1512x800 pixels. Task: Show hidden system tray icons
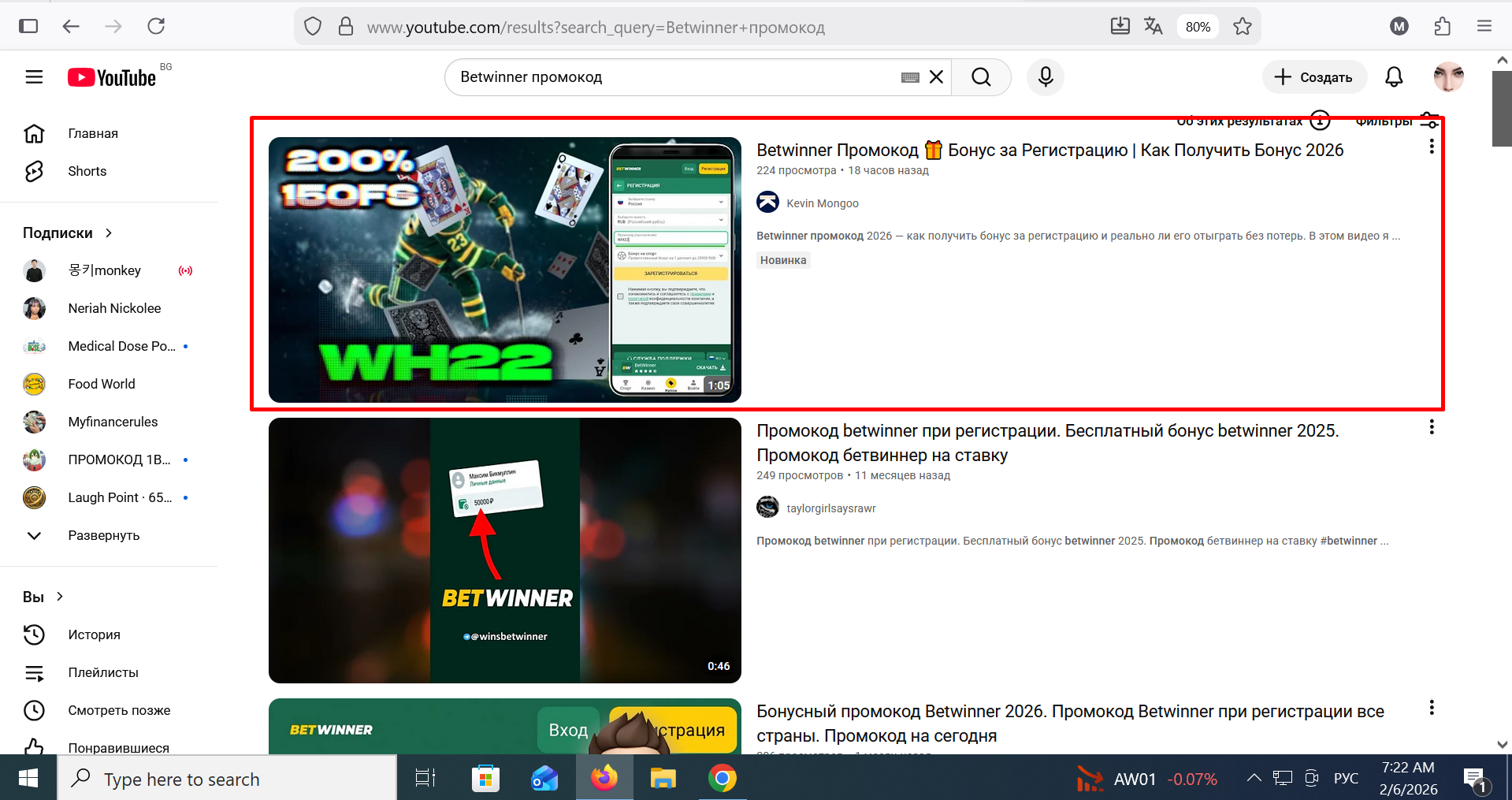(x=1254, y=779)
